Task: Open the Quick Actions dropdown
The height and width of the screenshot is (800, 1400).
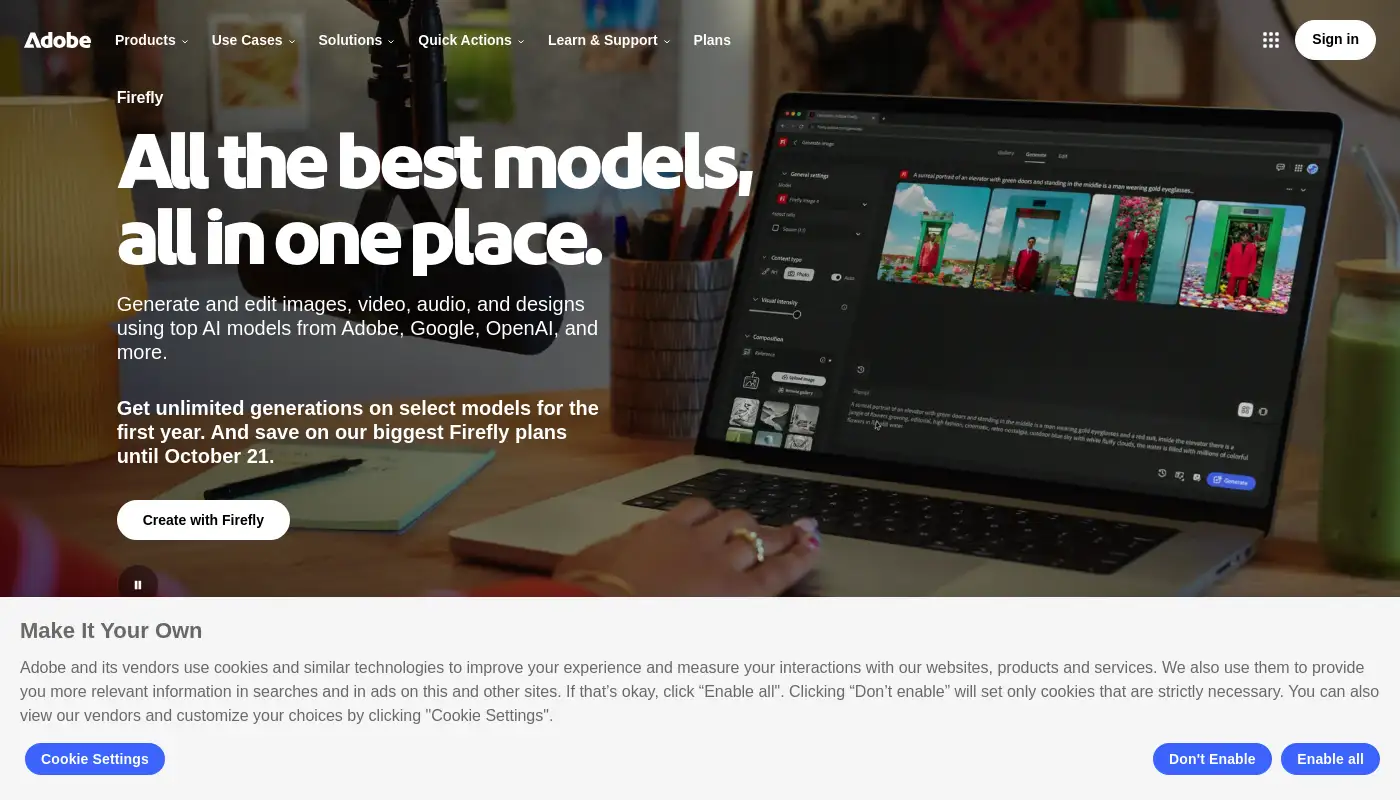Action: coord(471,40)
